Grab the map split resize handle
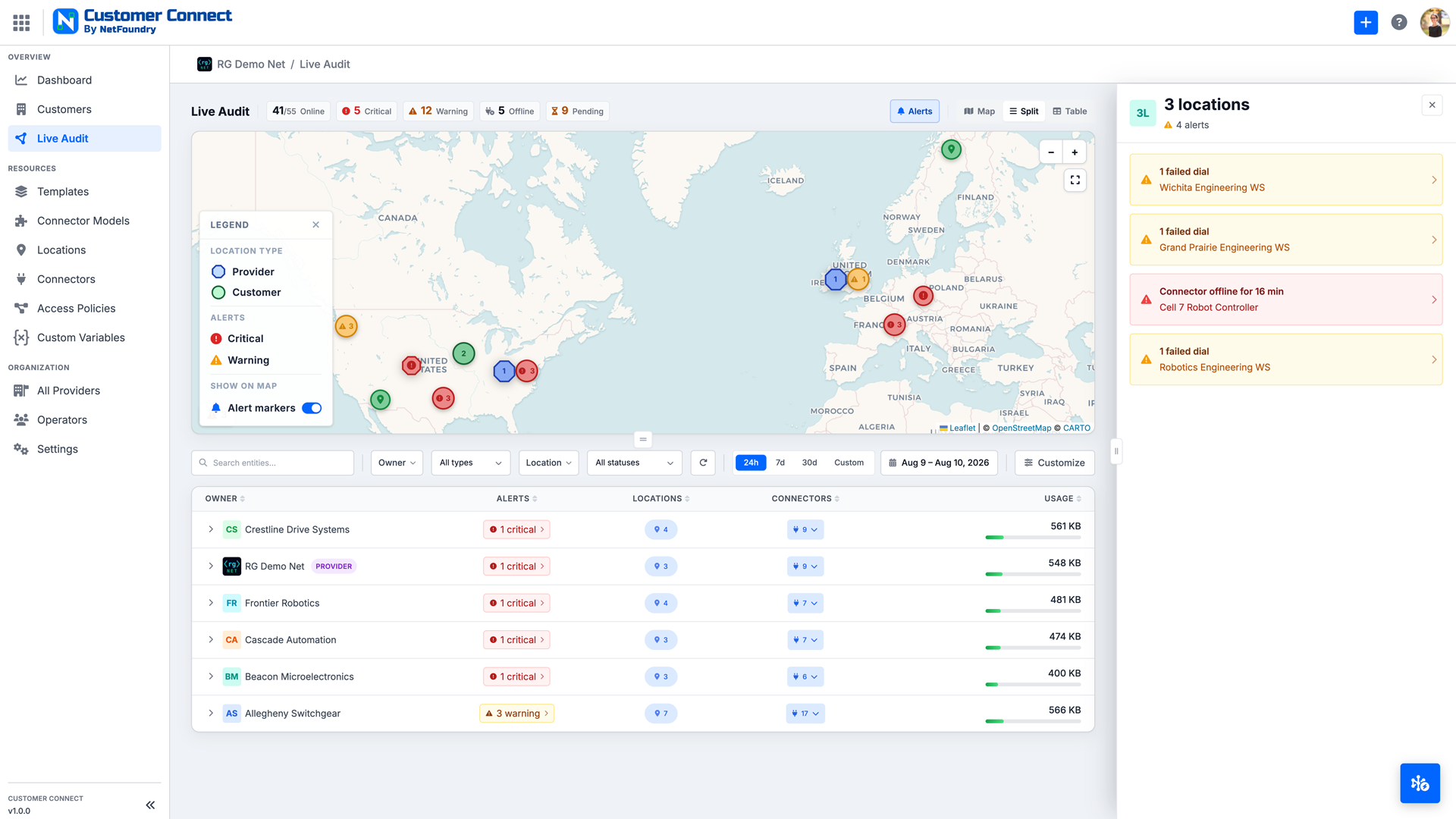Viewport: 1456px width, 819px height. [x=642, y=439]
